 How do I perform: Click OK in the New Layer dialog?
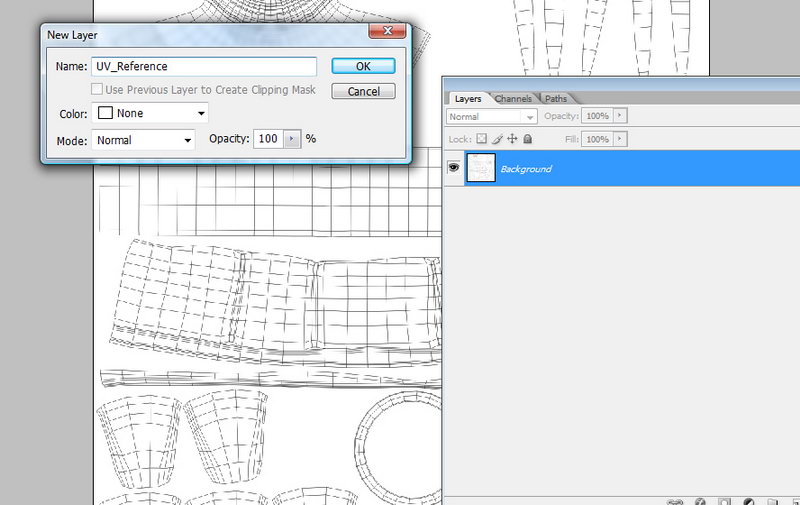coord(362,66)
